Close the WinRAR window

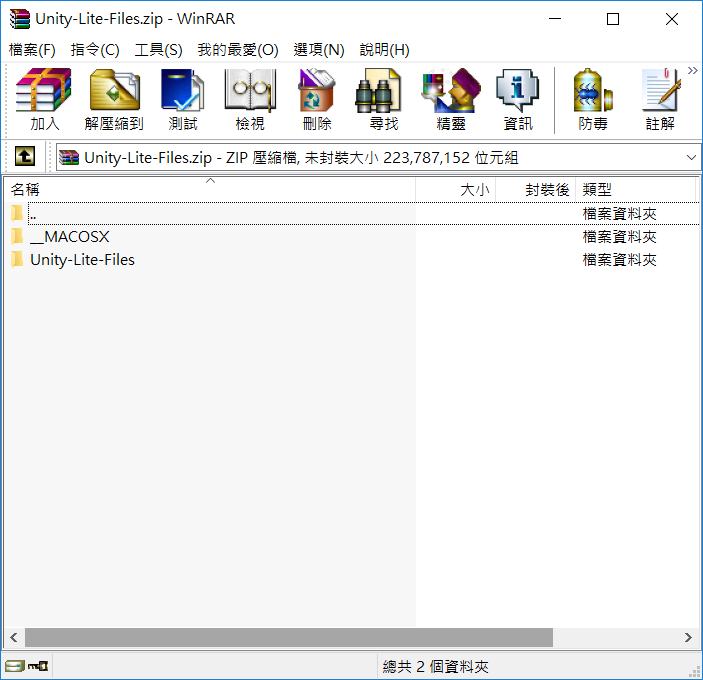click(x=672, y=19)
